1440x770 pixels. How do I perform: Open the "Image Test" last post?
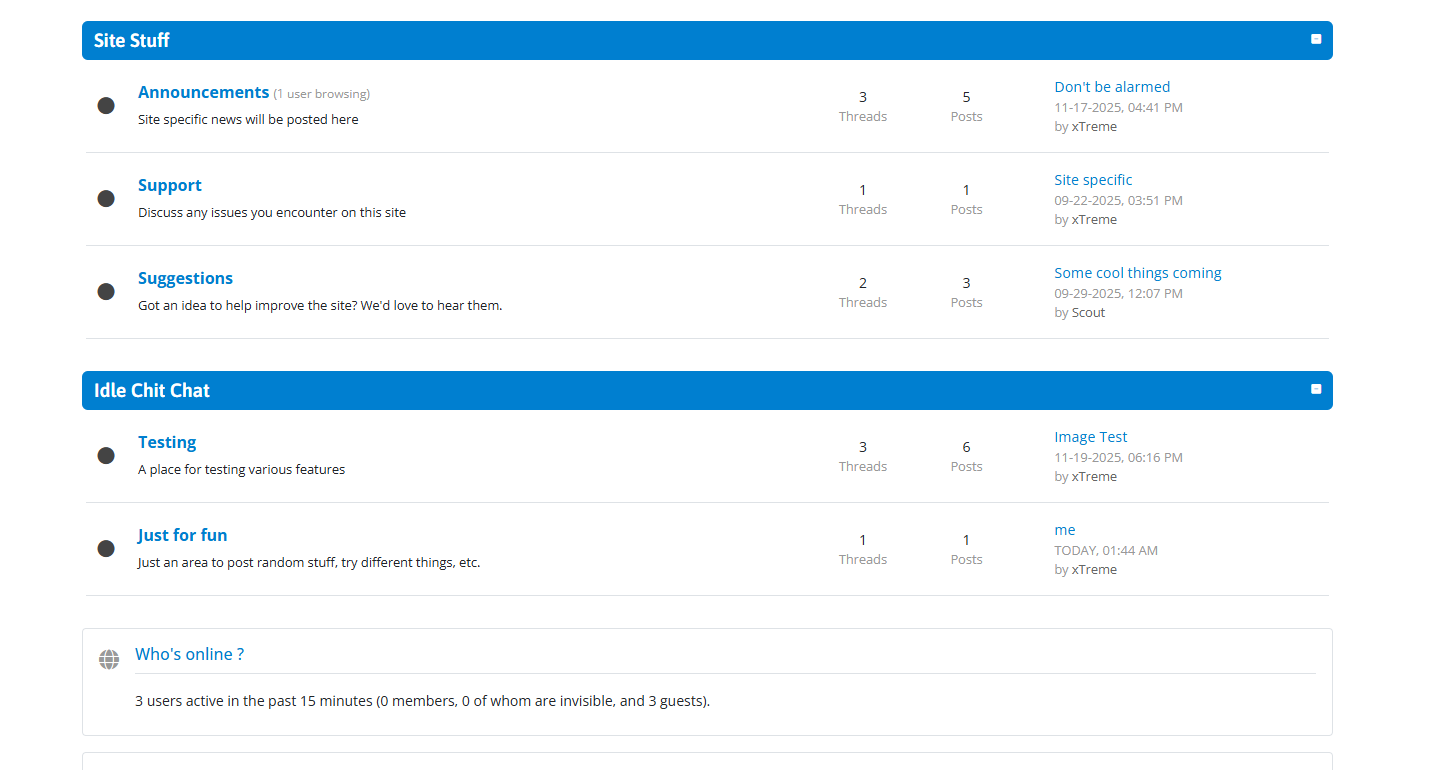point(1090,437)
